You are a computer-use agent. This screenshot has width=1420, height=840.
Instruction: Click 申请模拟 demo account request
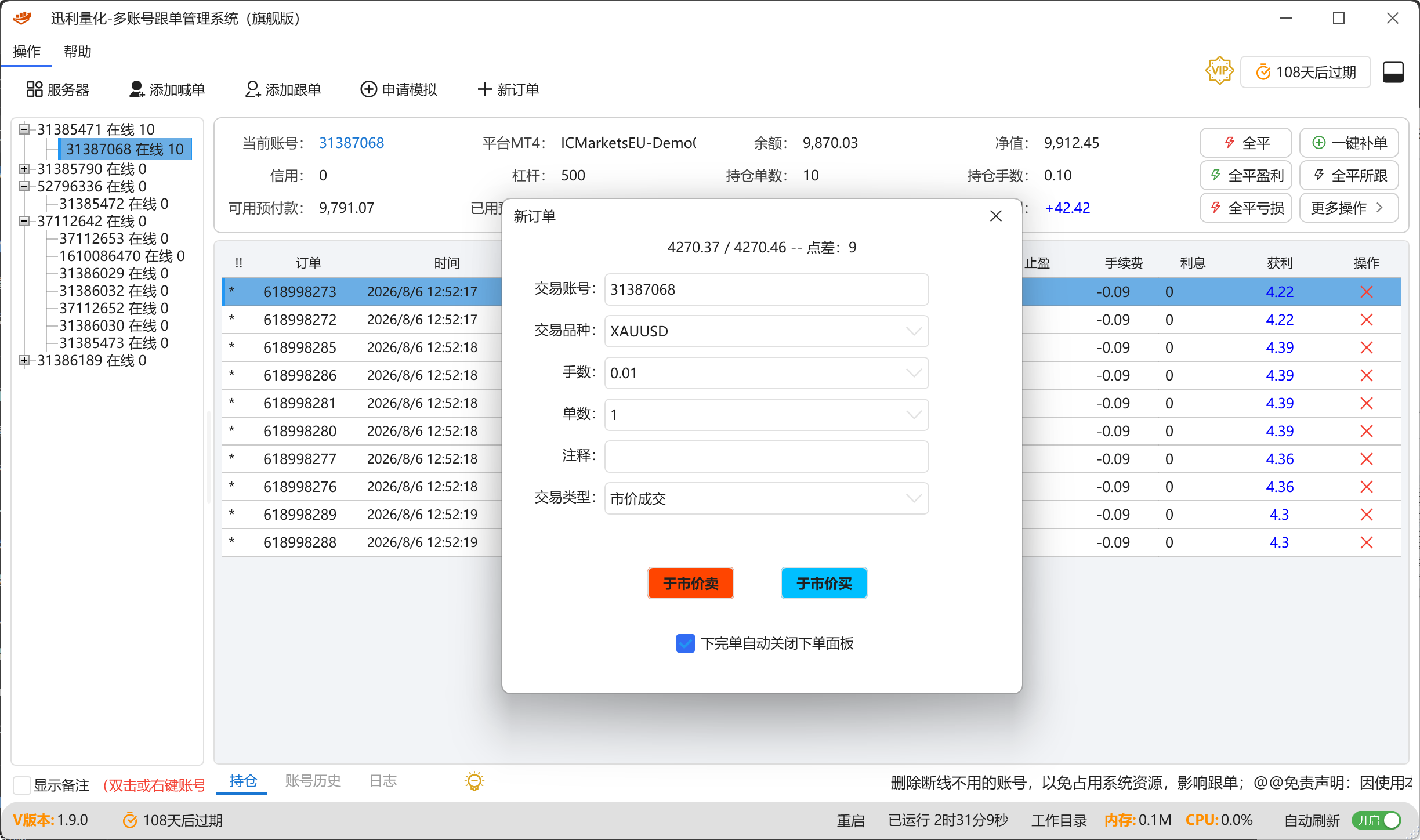pos(399,89)
